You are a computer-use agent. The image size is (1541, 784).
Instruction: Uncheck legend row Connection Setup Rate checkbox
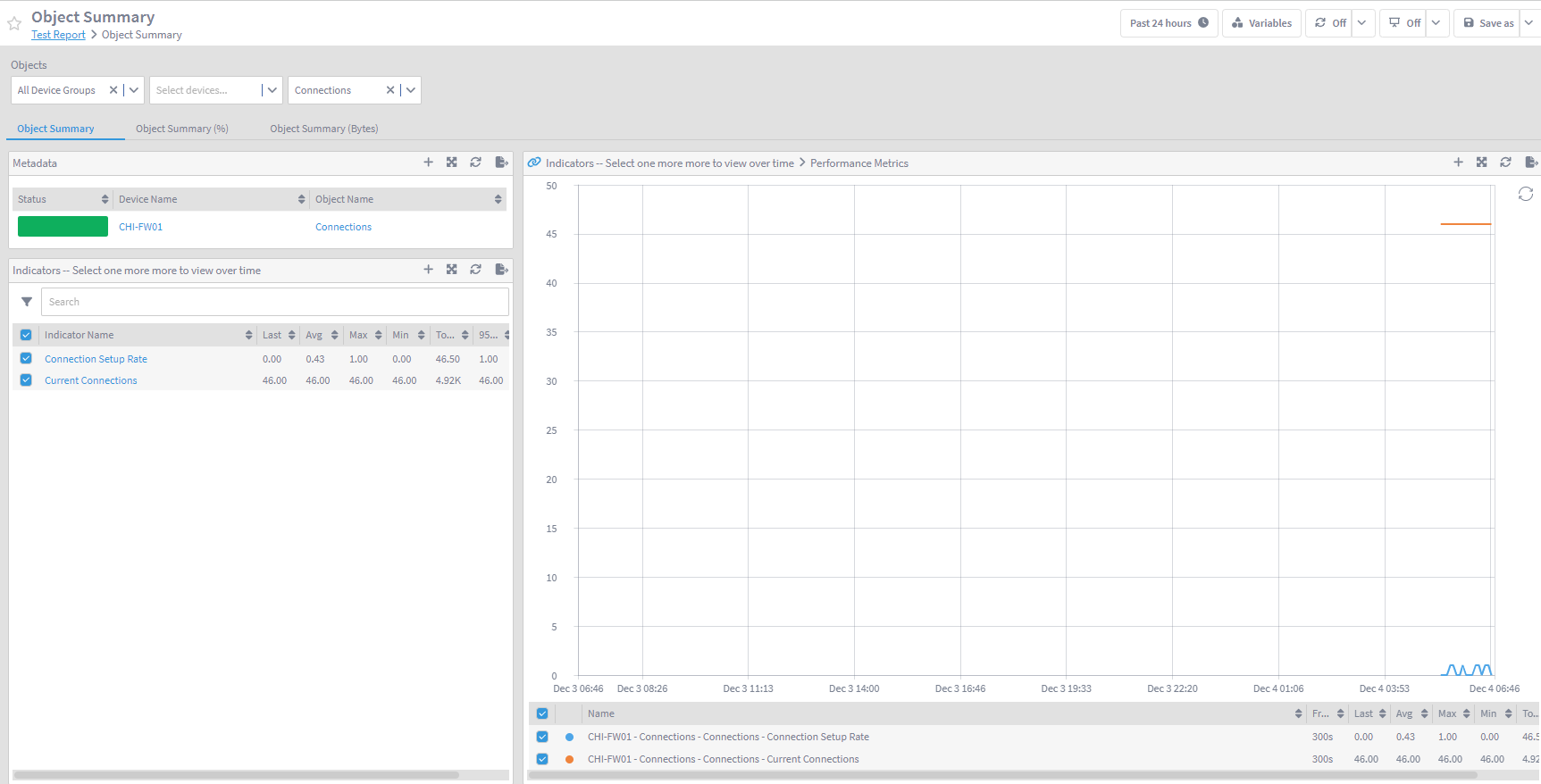[x=542, y=737]
